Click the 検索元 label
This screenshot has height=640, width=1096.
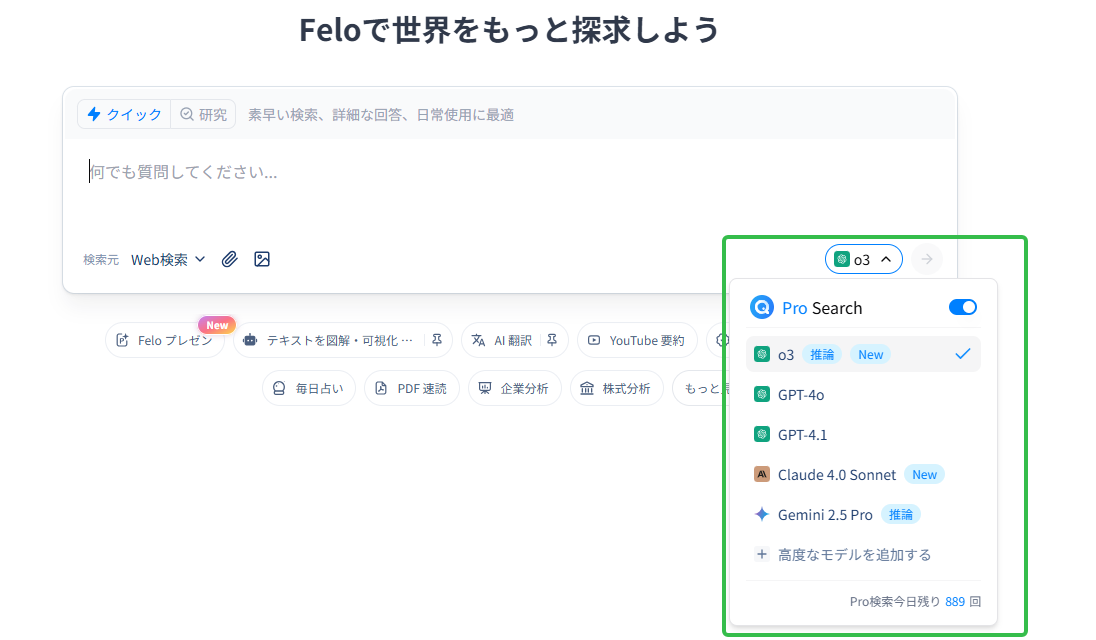[x=101, y=260]
